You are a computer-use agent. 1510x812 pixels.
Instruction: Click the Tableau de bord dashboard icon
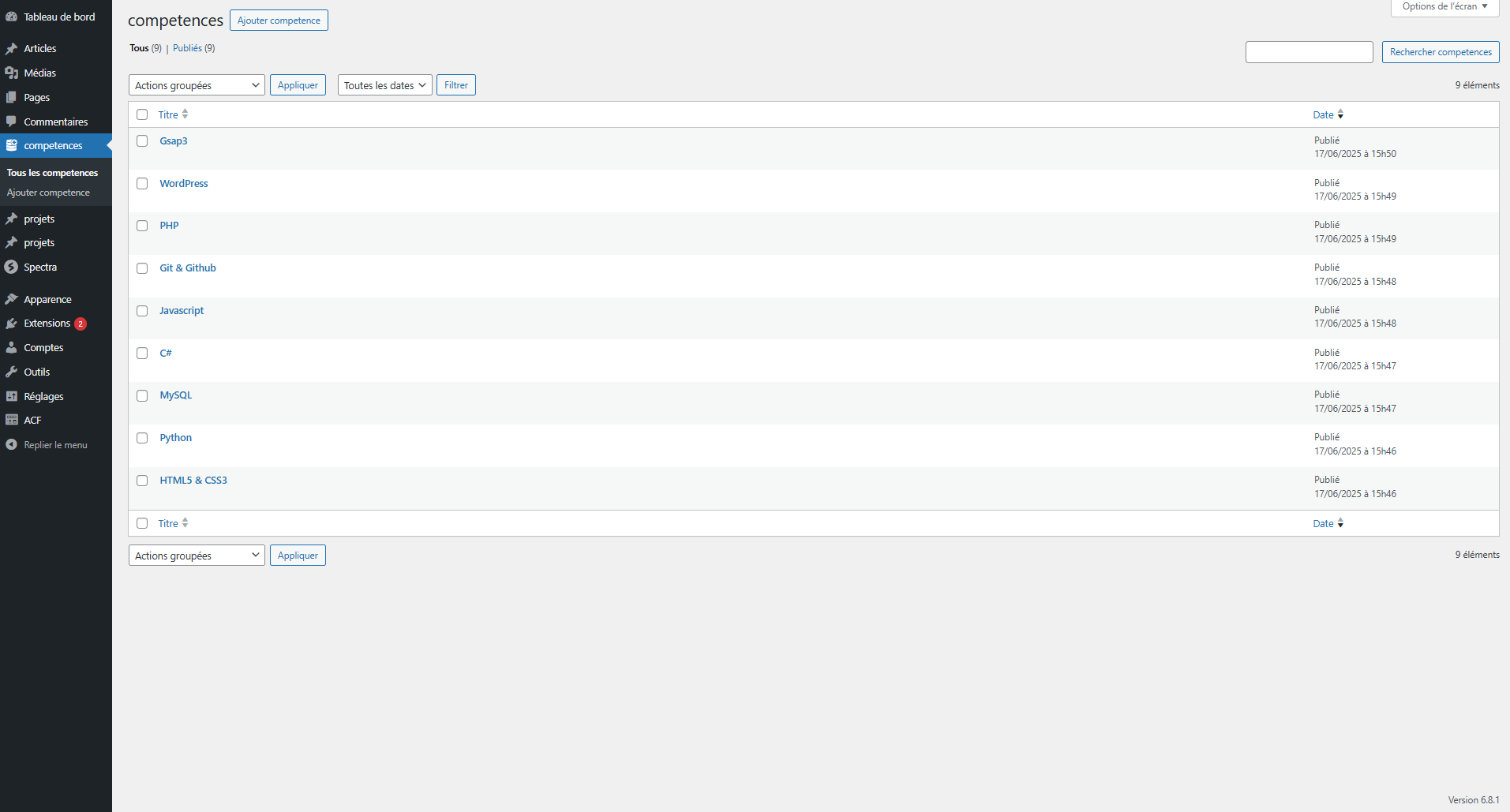11,17
